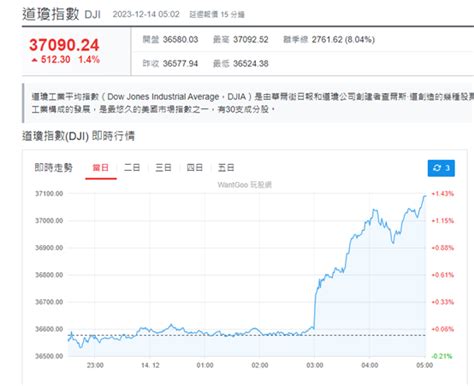Click the -0.21% axis label
The image size is (474, 386).
click(442, 356)
